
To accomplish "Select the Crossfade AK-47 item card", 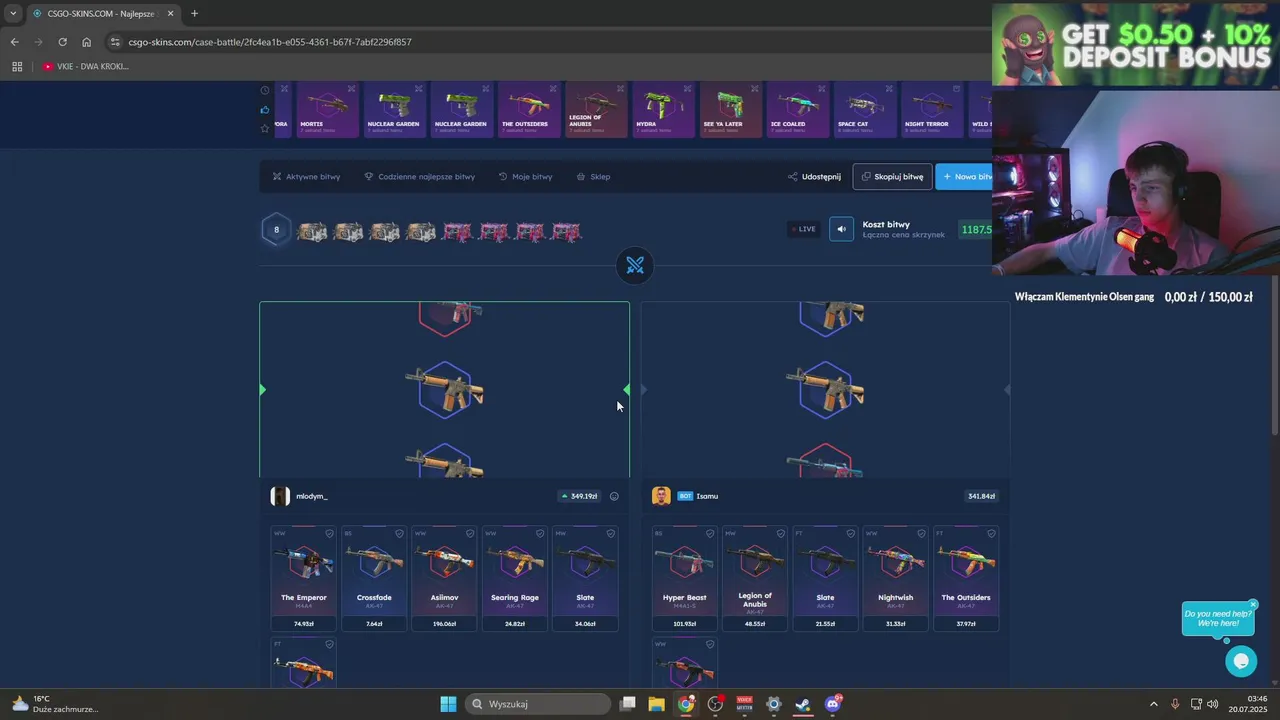I will click(x=374, y=579).
